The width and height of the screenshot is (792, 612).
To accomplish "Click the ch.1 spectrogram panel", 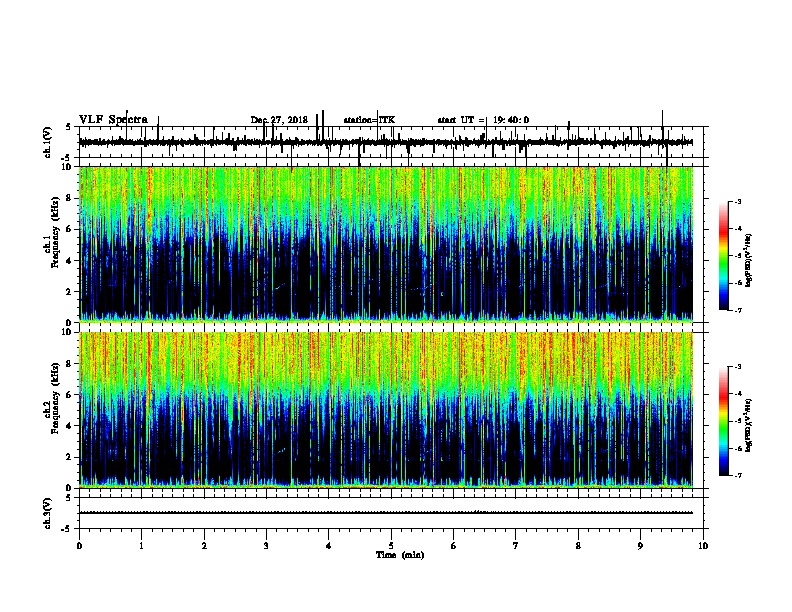I will 386,244.
